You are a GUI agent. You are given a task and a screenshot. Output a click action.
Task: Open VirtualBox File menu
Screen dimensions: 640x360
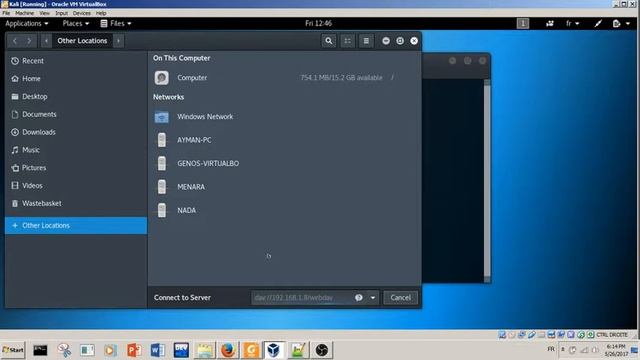tap(6, 13)
